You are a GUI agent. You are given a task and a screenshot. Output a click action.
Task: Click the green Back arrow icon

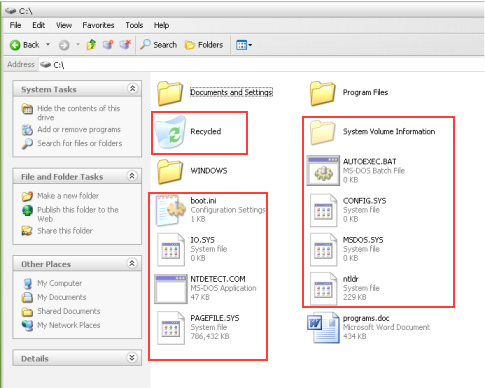click(x=15, y=45)
